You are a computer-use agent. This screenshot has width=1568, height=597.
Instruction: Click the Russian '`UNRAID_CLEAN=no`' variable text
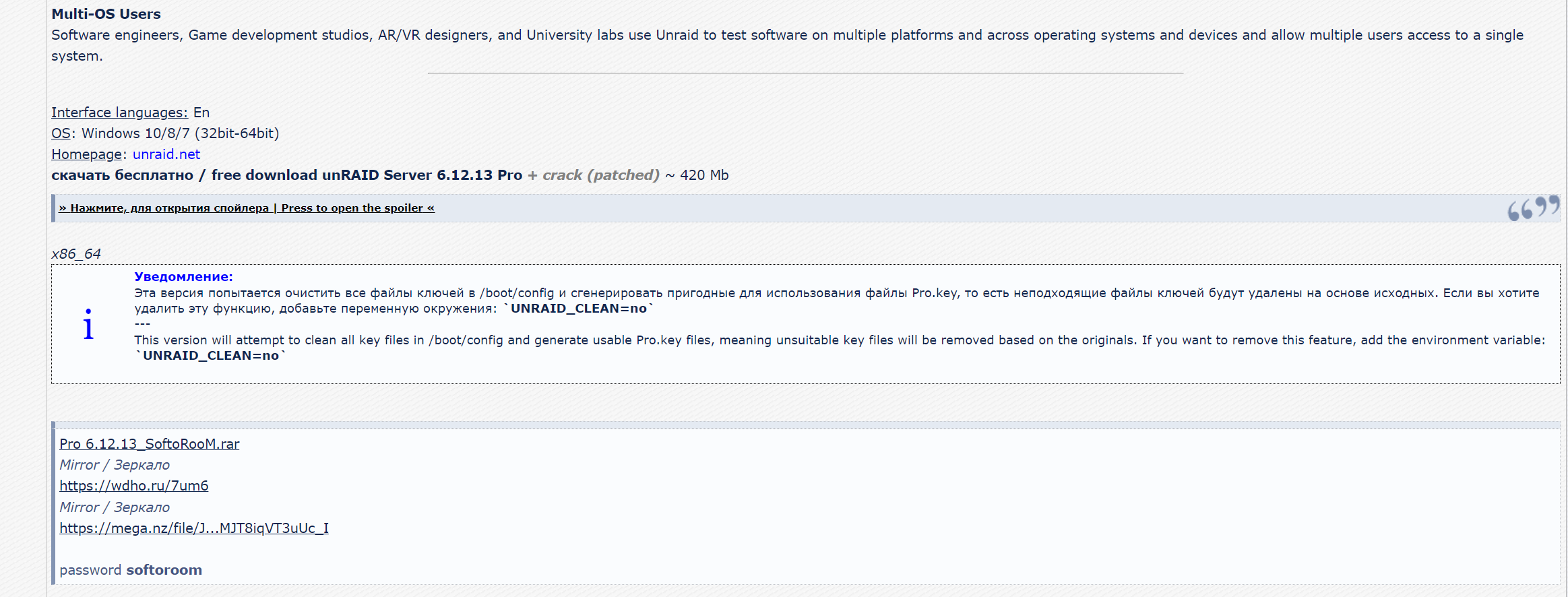[579, 309]
